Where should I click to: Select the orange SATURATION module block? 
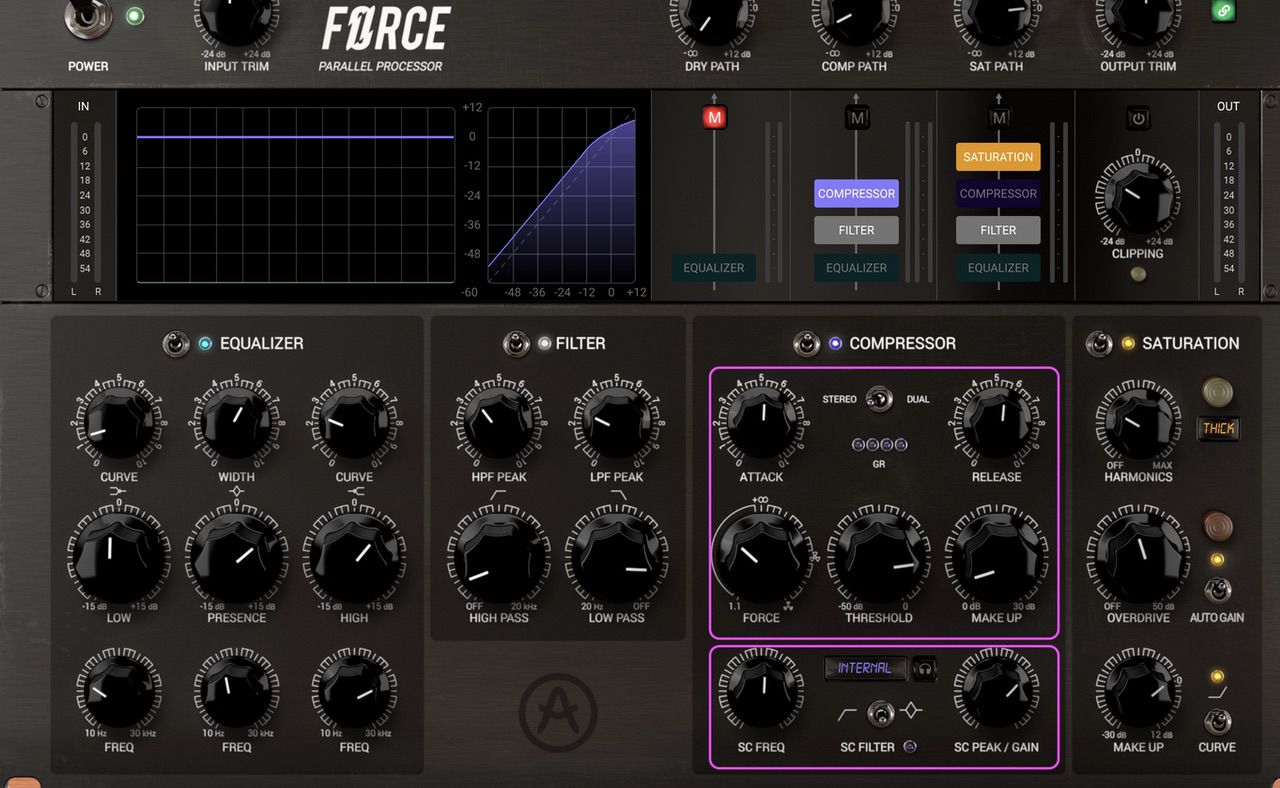(x=998, y=157)
